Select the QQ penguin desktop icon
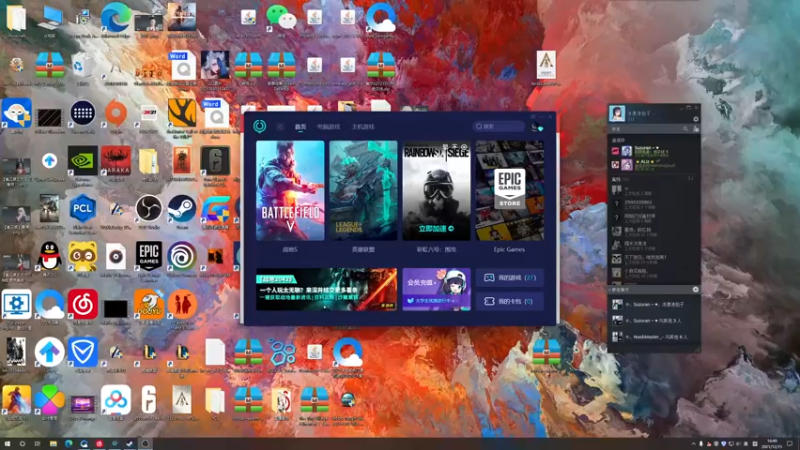 point(49,259)
